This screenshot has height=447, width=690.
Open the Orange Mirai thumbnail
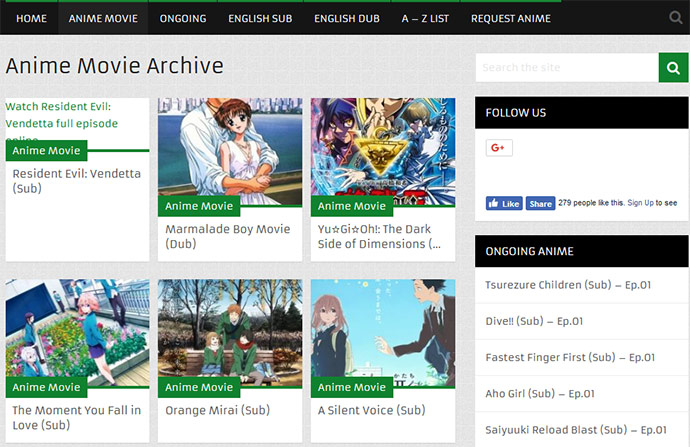coord(230,328)
